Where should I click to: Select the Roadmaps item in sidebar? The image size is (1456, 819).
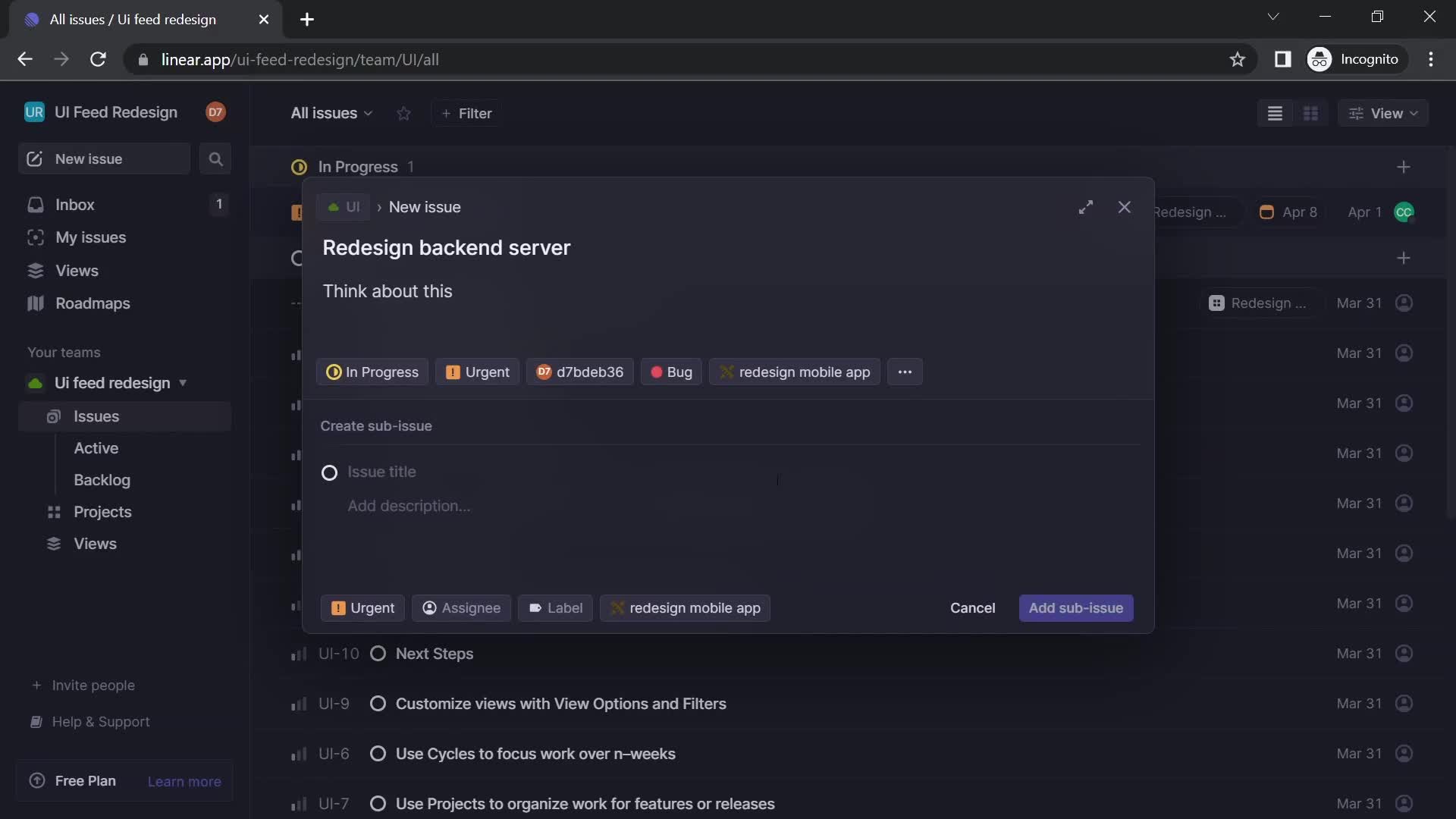93,303
